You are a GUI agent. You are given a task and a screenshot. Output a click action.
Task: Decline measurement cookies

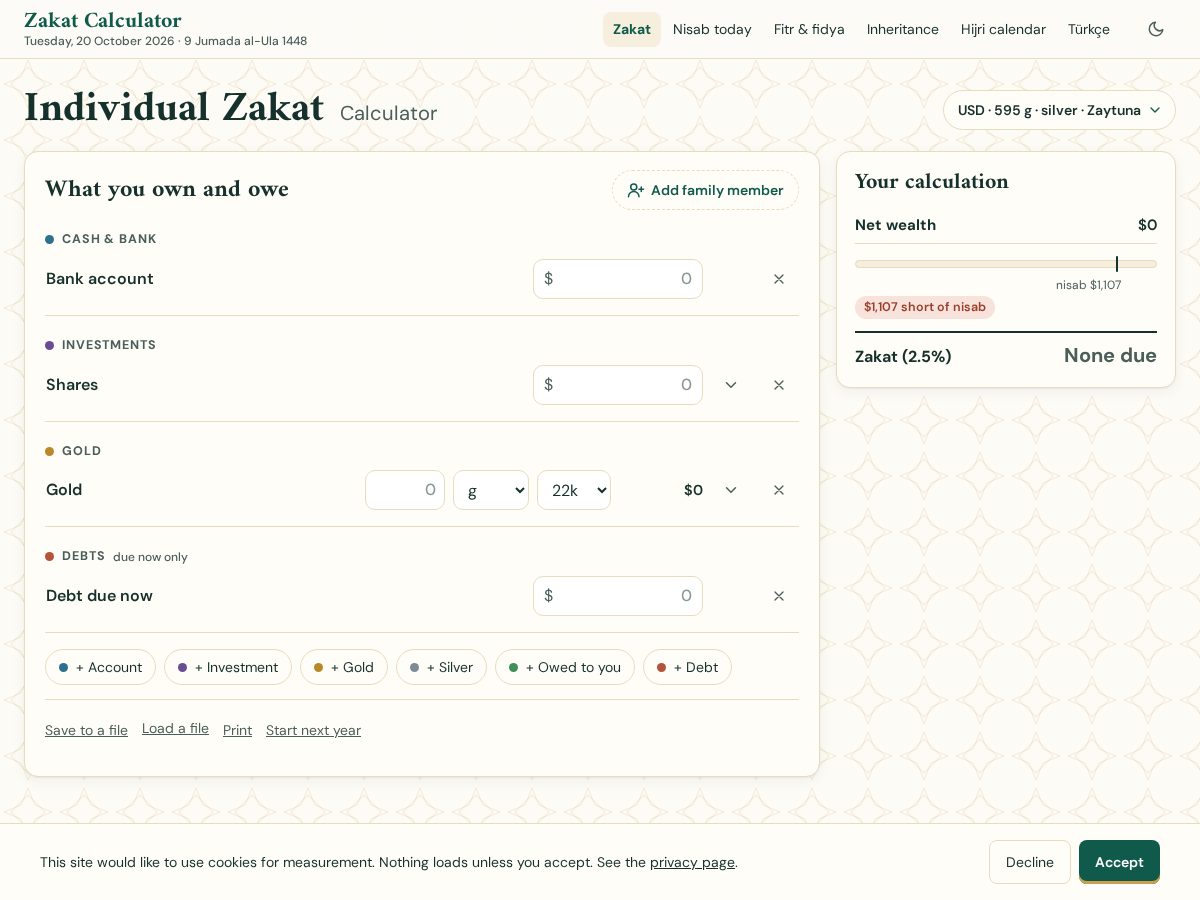(1029, 862)
